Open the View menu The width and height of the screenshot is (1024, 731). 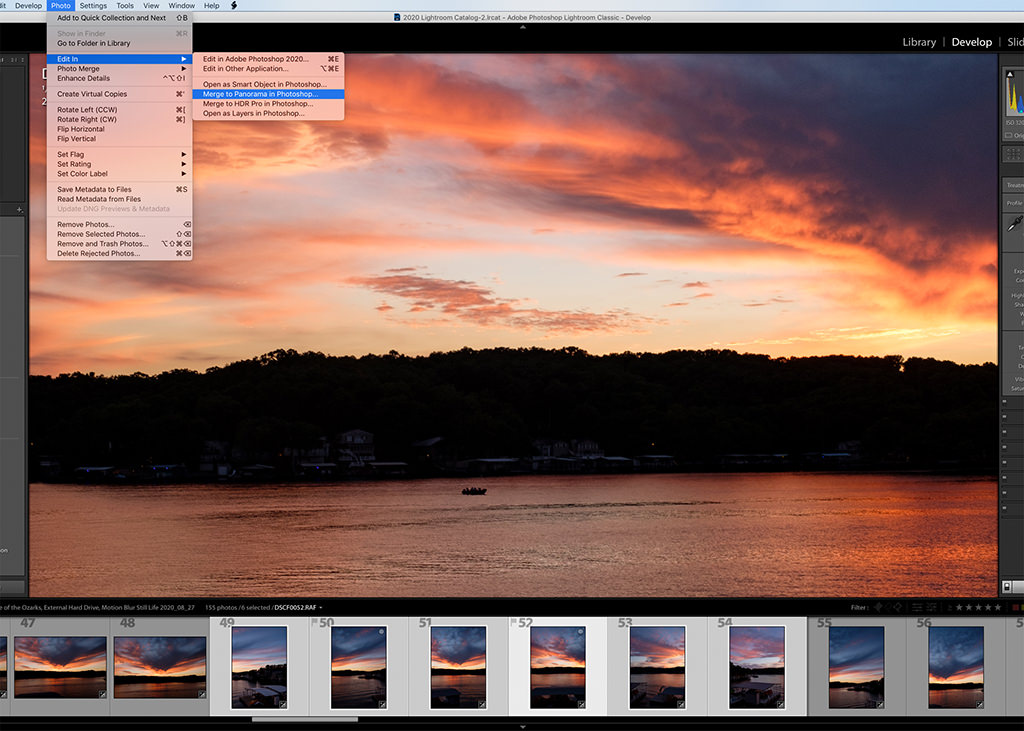tap(151, 5)
